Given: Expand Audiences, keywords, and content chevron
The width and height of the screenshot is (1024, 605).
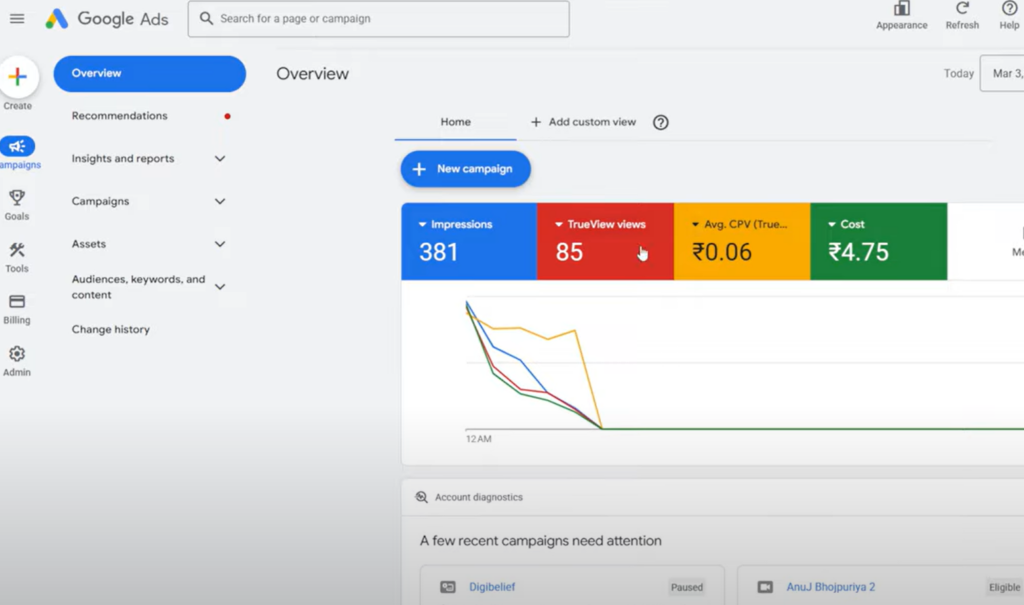Looking at the screenshot, I should 220,287.
